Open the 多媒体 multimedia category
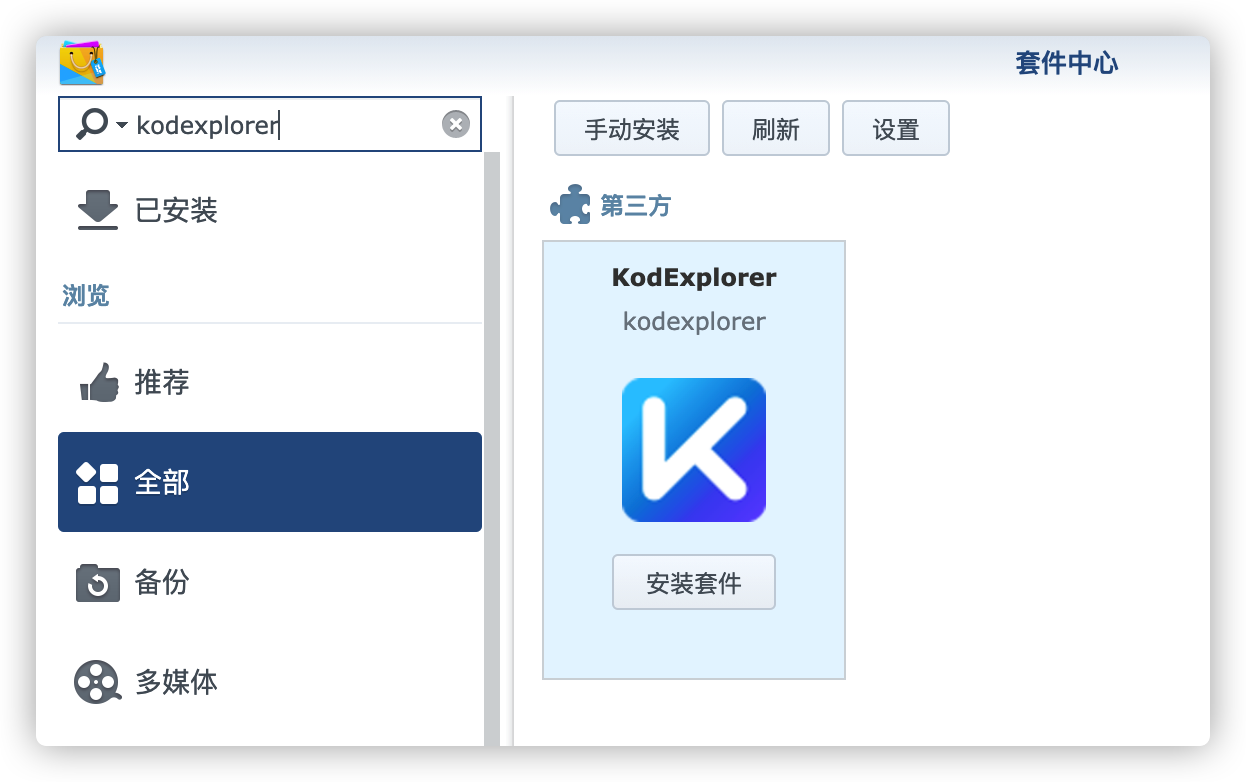This screenshot has height=782, width=1246. click(270, 682)
